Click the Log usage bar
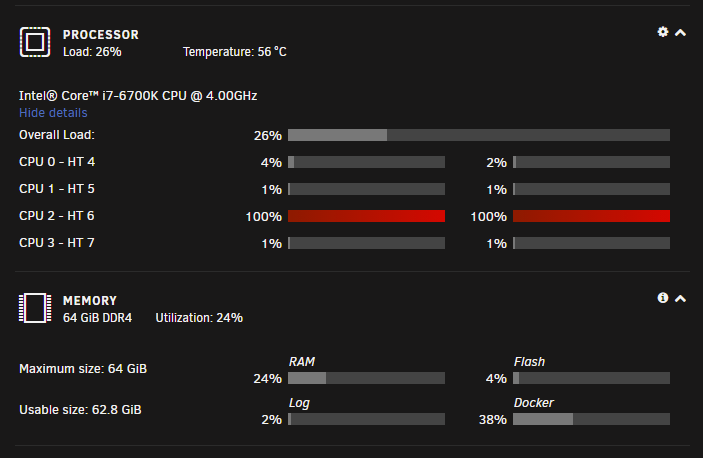This screenshot has width=703, height=458. (x=366, y=419)
